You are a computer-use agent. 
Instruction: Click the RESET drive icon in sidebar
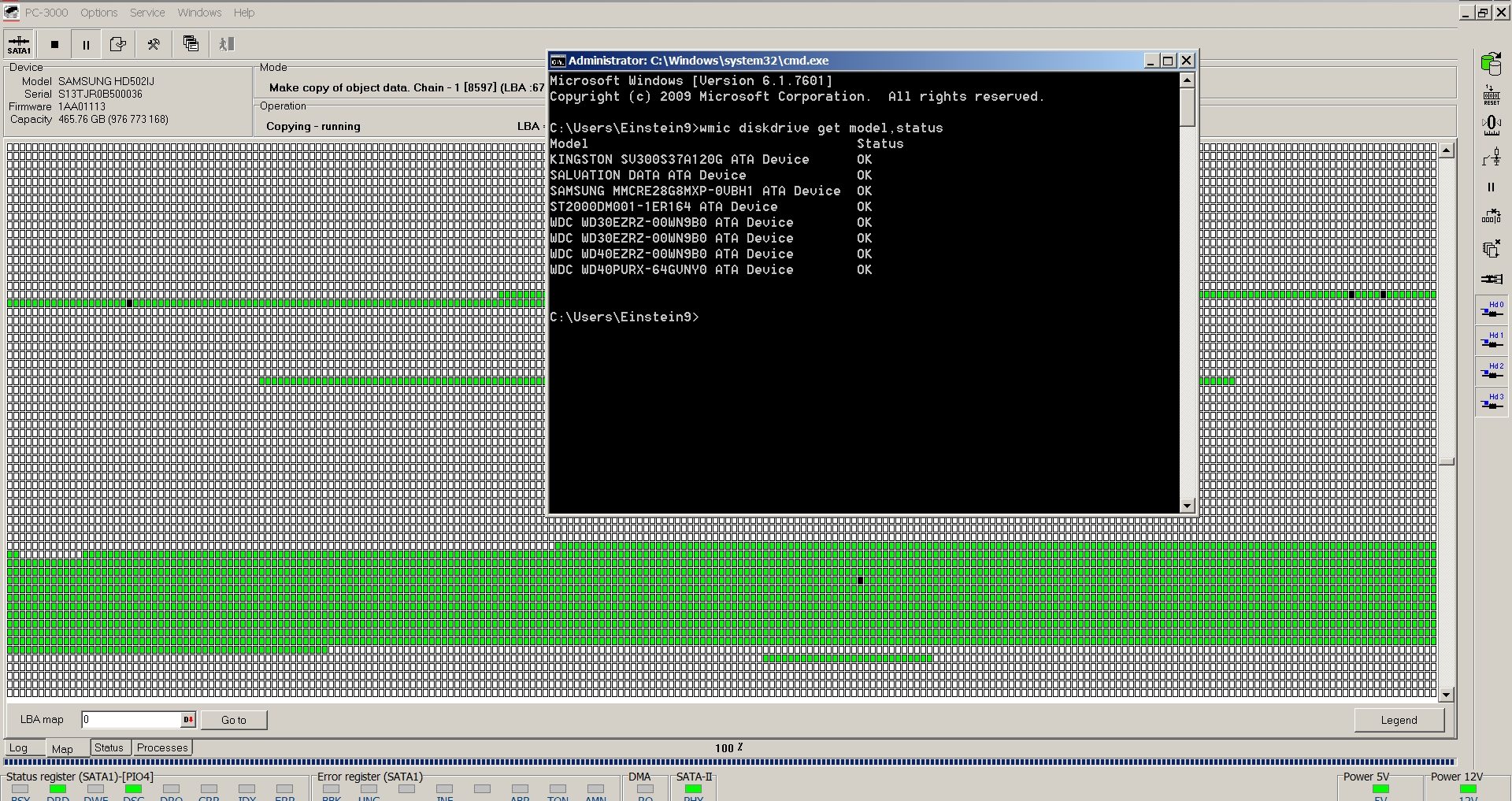pos(1491,95)
